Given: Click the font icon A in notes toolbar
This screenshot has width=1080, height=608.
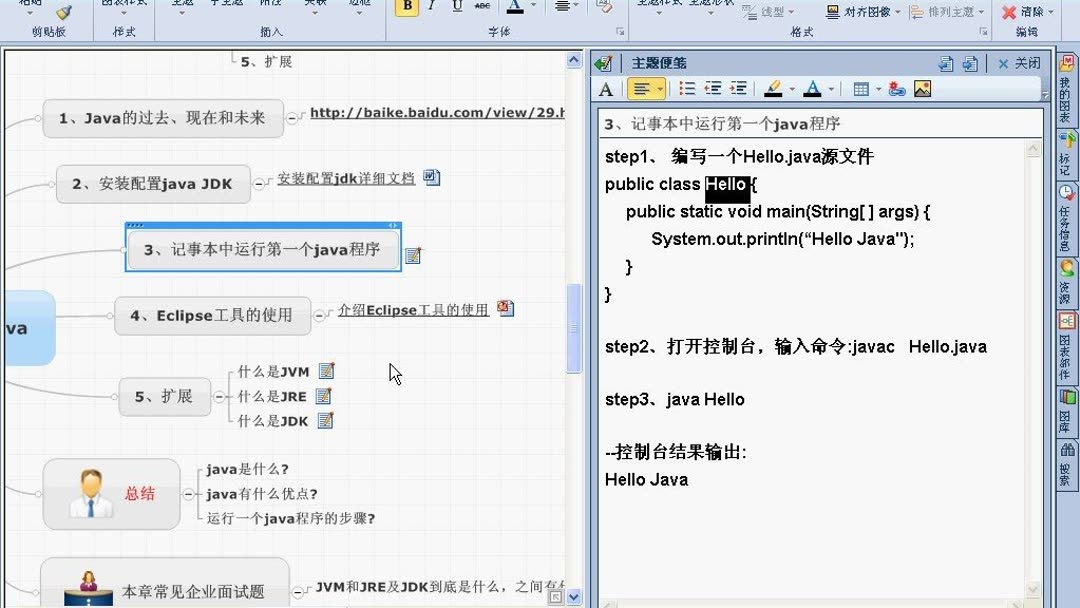Looking at the screenshot, I should click(605, 88).
